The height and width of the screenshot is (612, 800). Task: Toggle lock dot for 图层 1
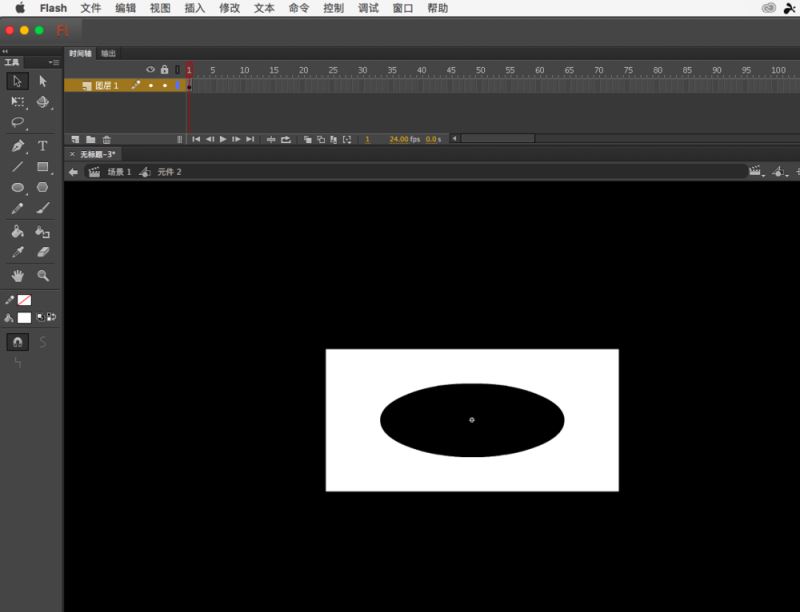[x=165, y=86]
